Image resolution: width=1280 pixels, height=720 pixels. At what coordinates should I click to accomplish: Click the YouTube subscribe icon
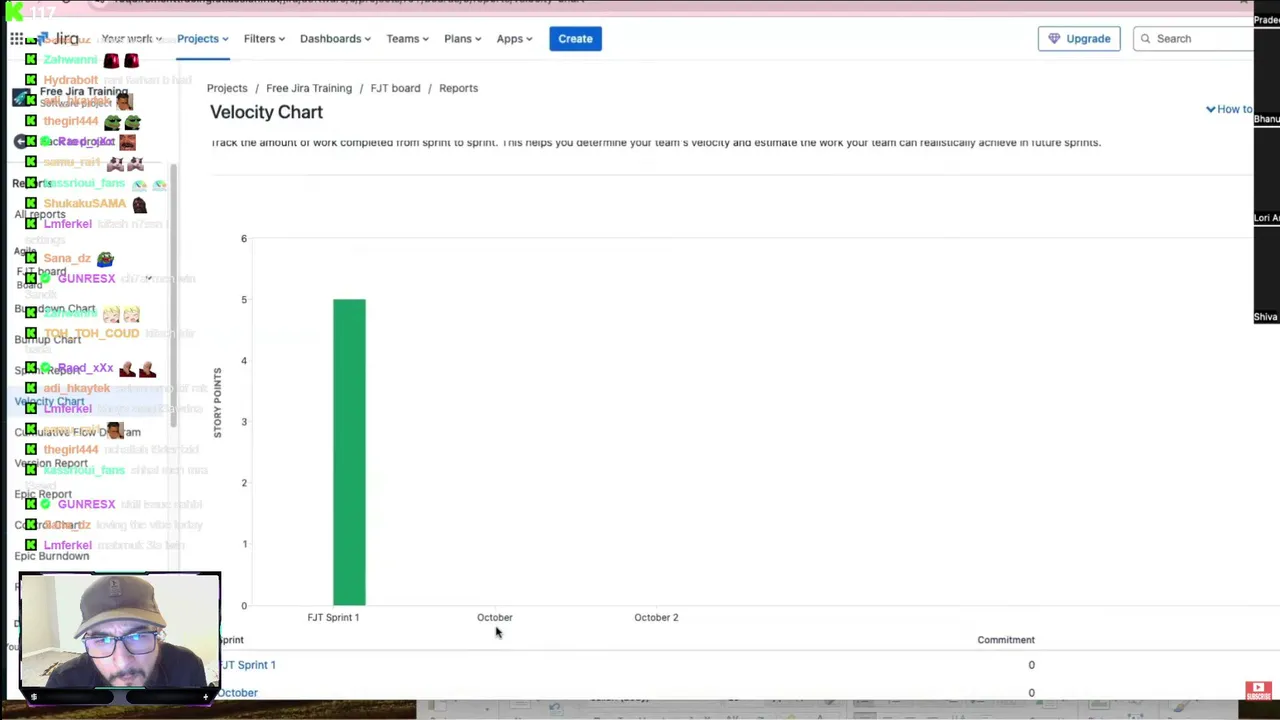[x=1258, y=689]
